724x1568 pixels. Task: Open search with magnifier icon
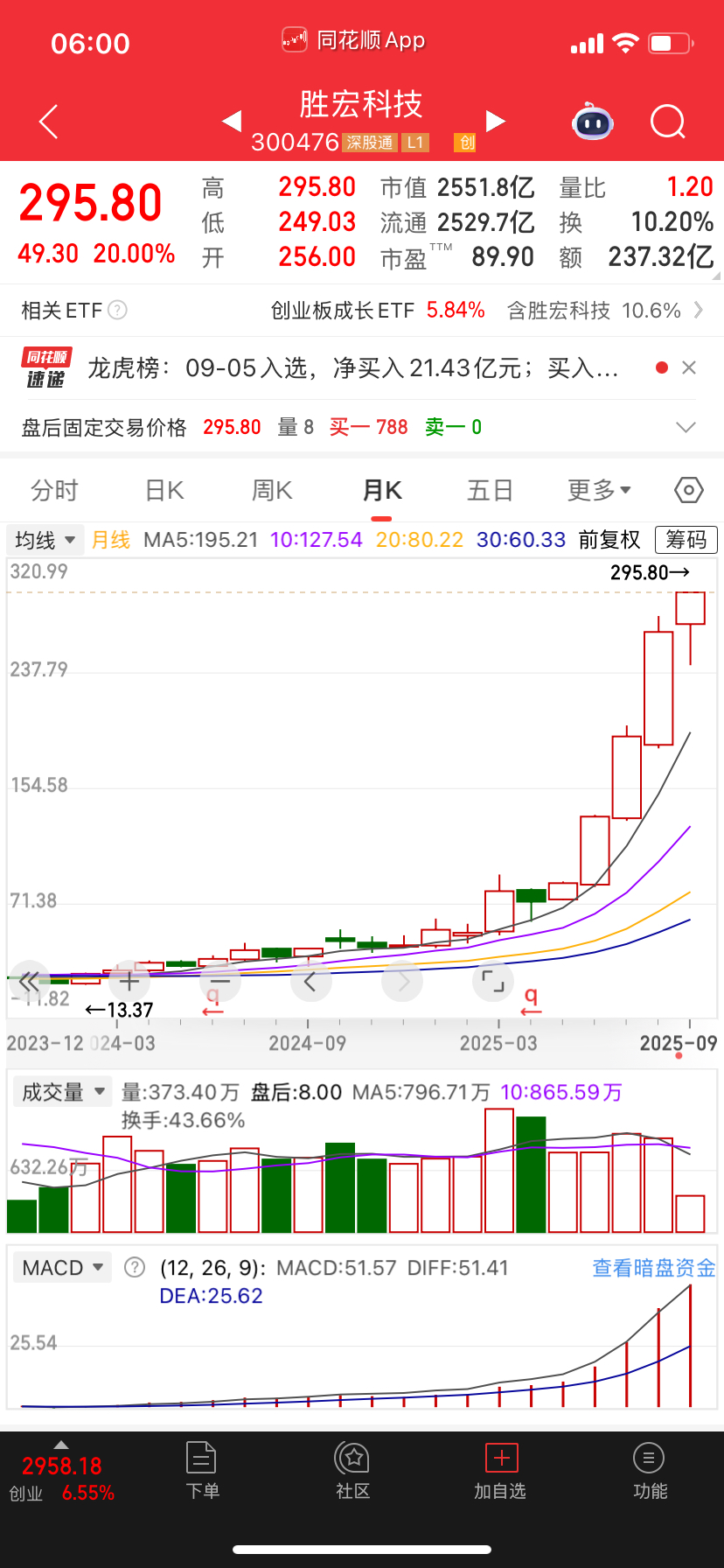tap(668, 122)
